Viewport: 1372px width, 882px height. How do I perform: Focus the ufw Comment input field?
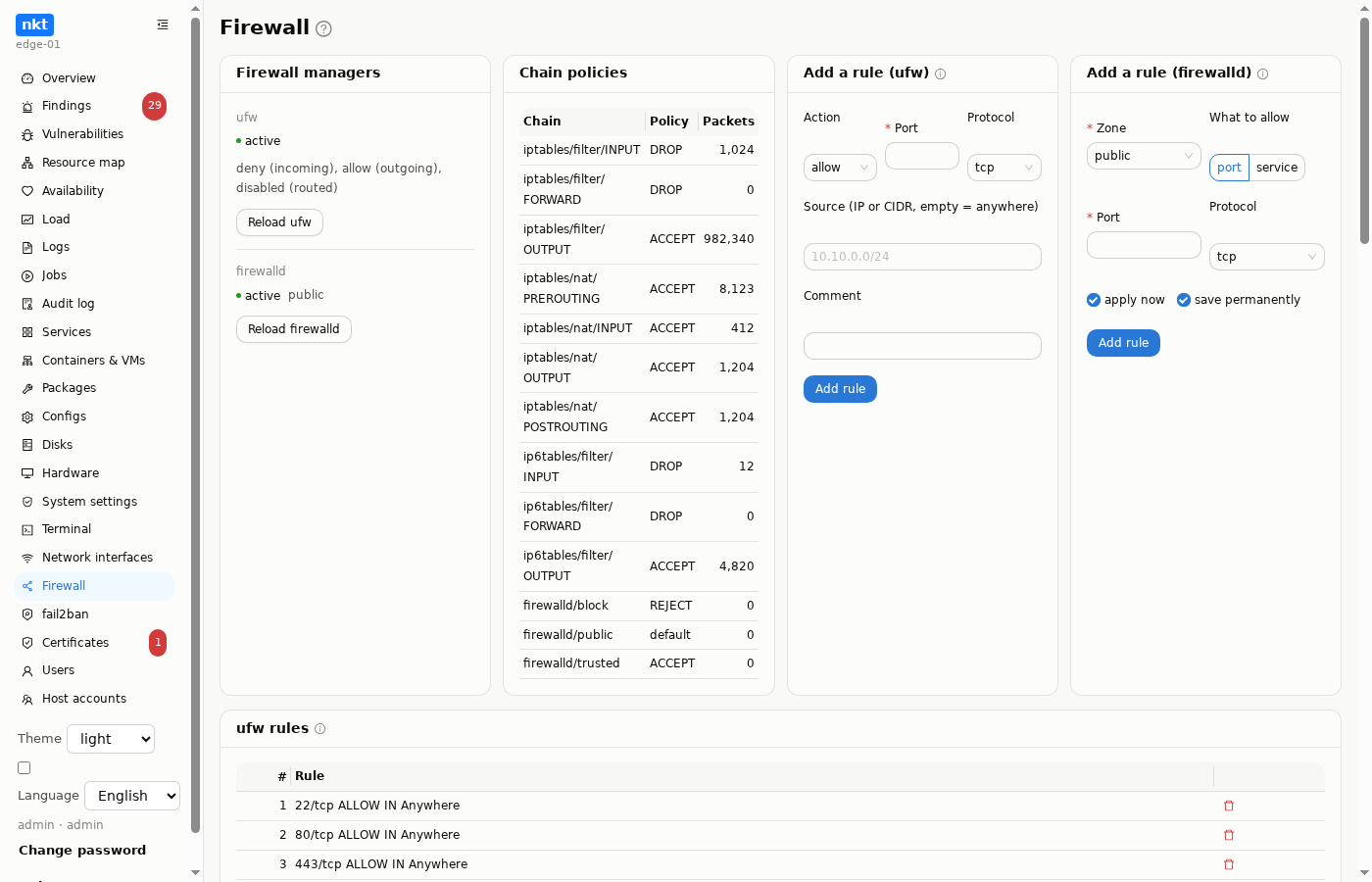pyautogui.click(x=922, y=346)
